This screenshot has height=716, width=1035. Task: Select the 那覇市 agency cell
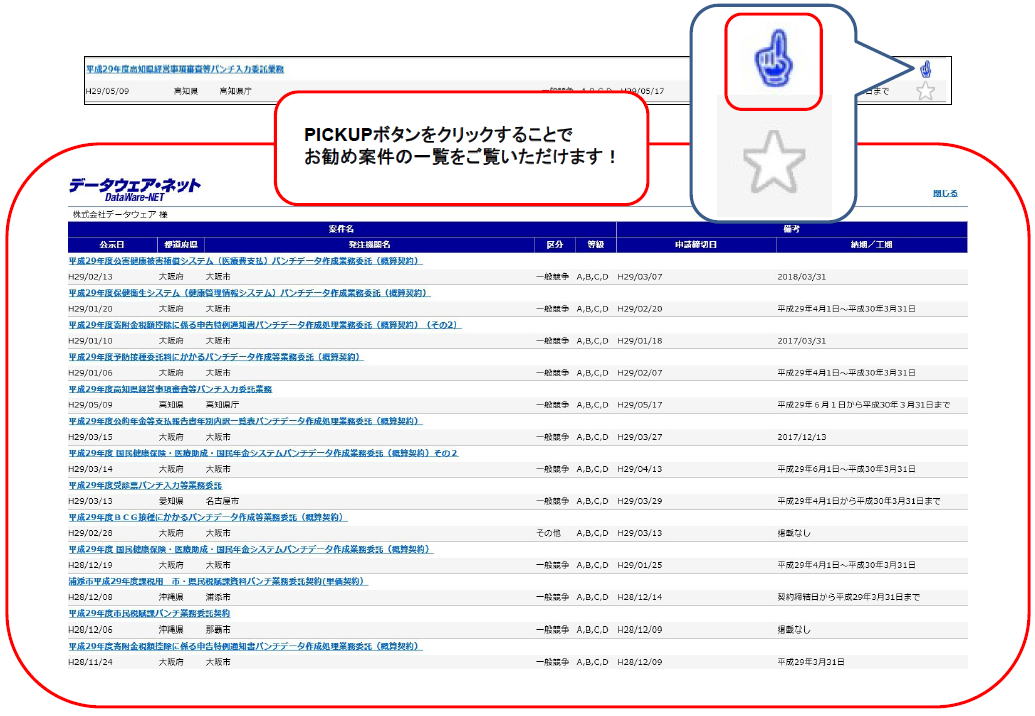(x=218, y=630)
